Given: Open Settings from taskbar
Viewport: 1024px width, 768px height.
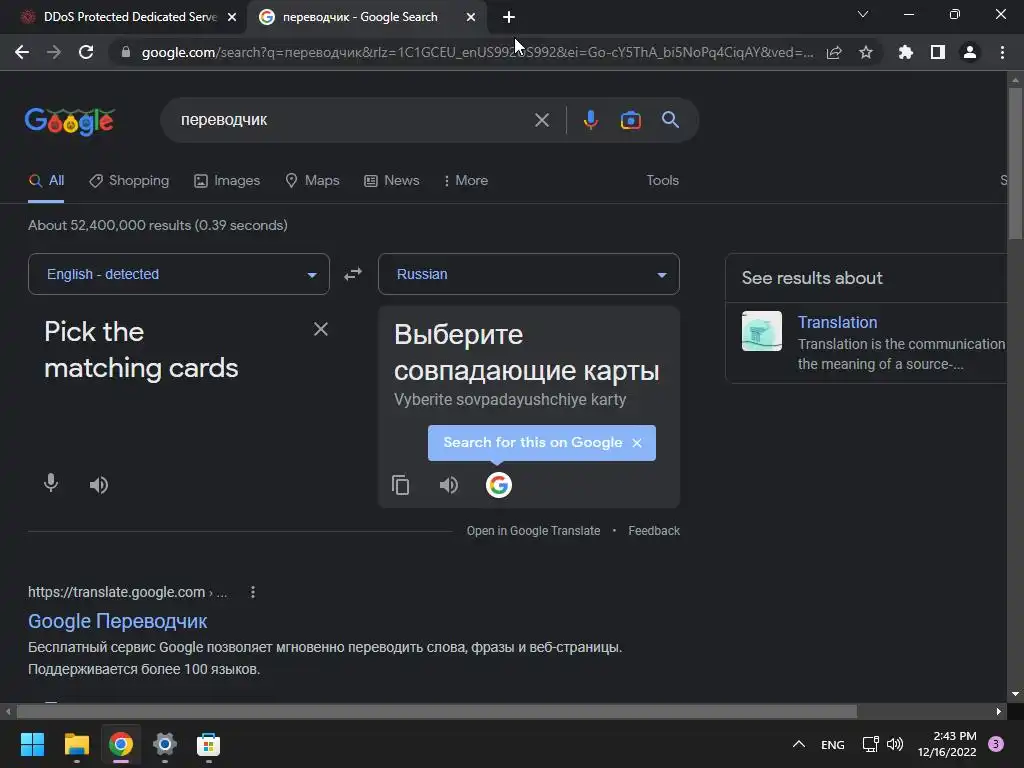Looking at the screenshot, I should (165, 744).
